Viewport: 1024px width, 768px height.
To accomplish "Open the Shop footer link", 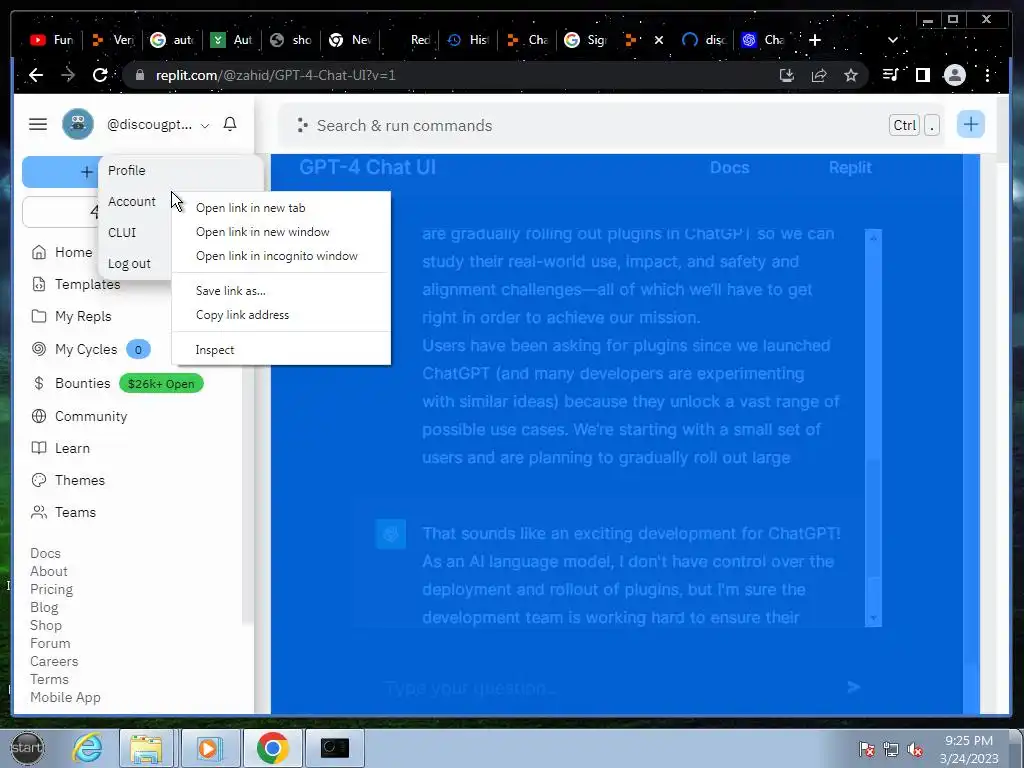I will click(x=46, y=626).
